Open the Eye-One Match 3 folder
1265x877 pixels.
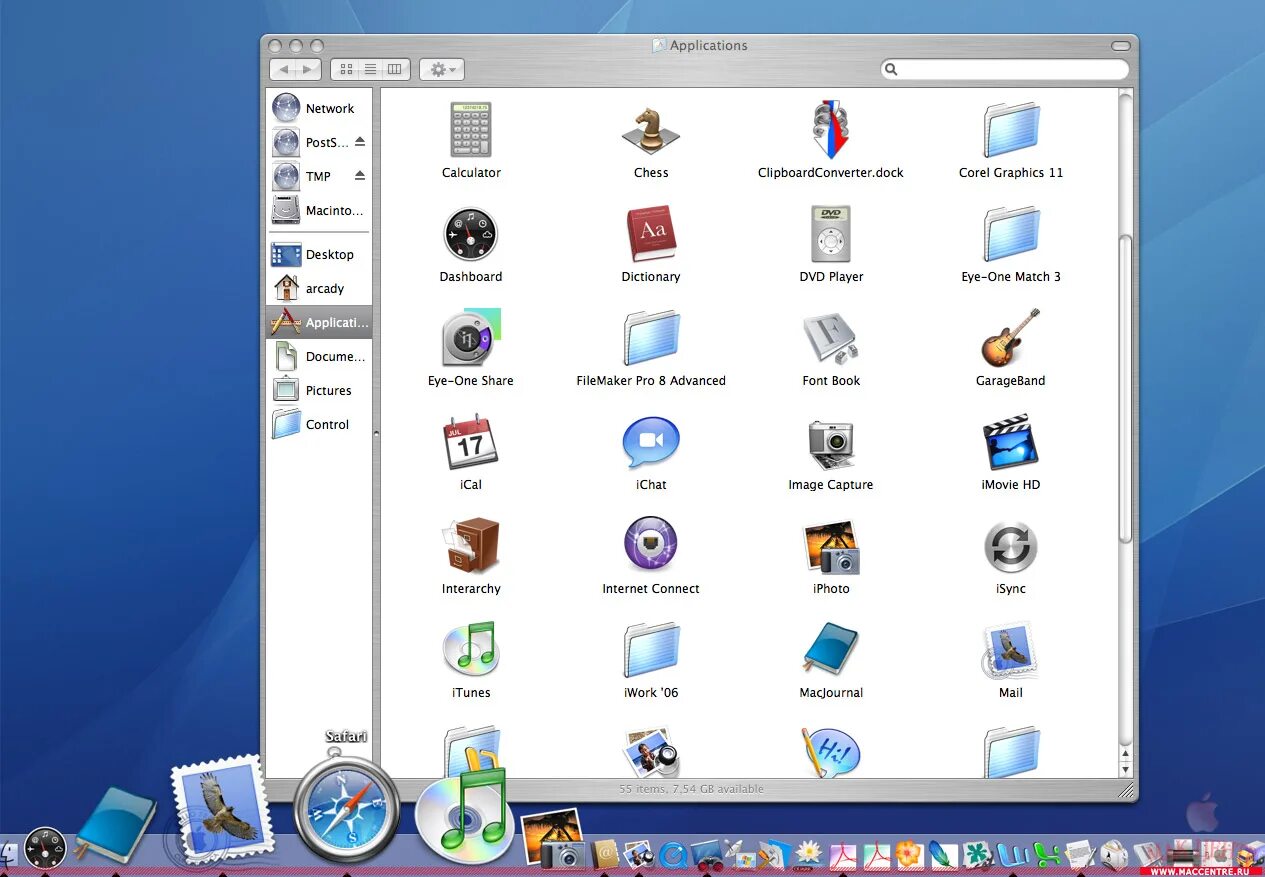pos(1011,234)
